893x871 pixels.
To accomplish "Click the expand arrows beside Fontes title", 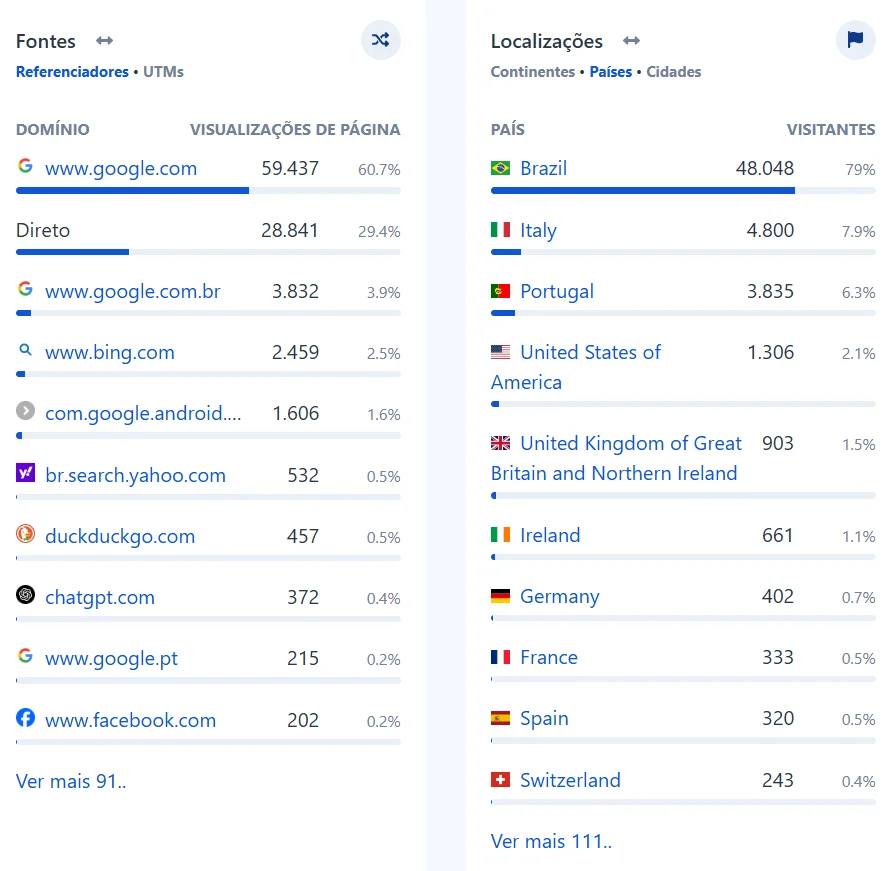I will tap(104, 41).
